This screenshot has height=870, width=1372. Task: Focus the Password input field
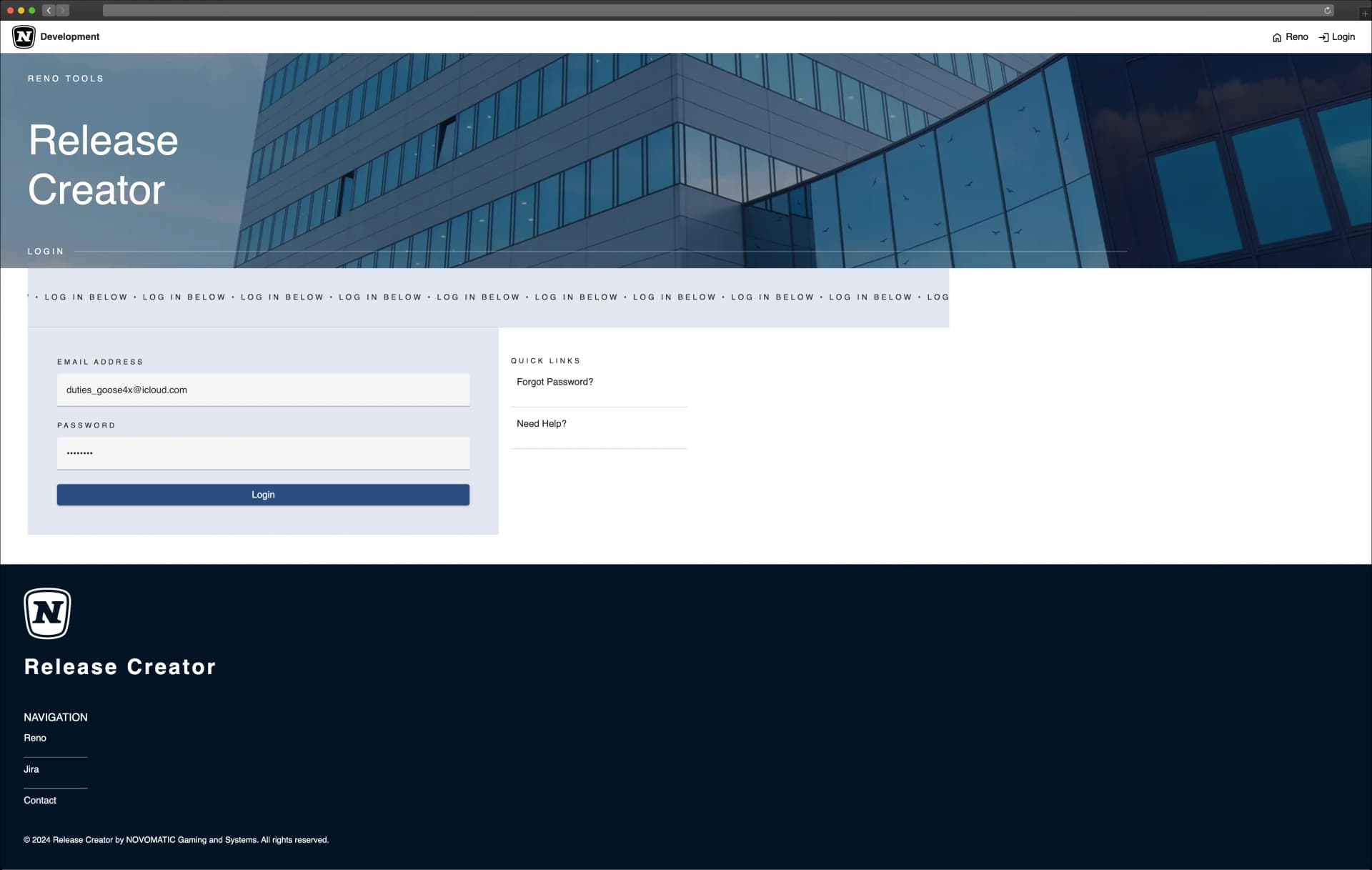point(263,453)
